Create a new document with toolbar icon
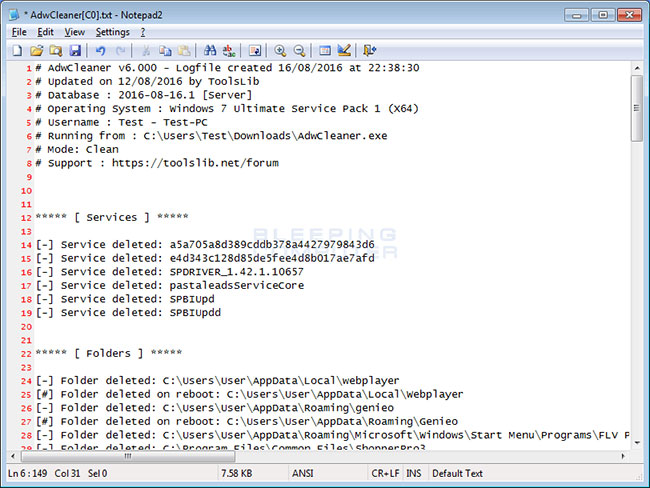The height and width of the screenshot is (488, 650). [x=17, y=51]
